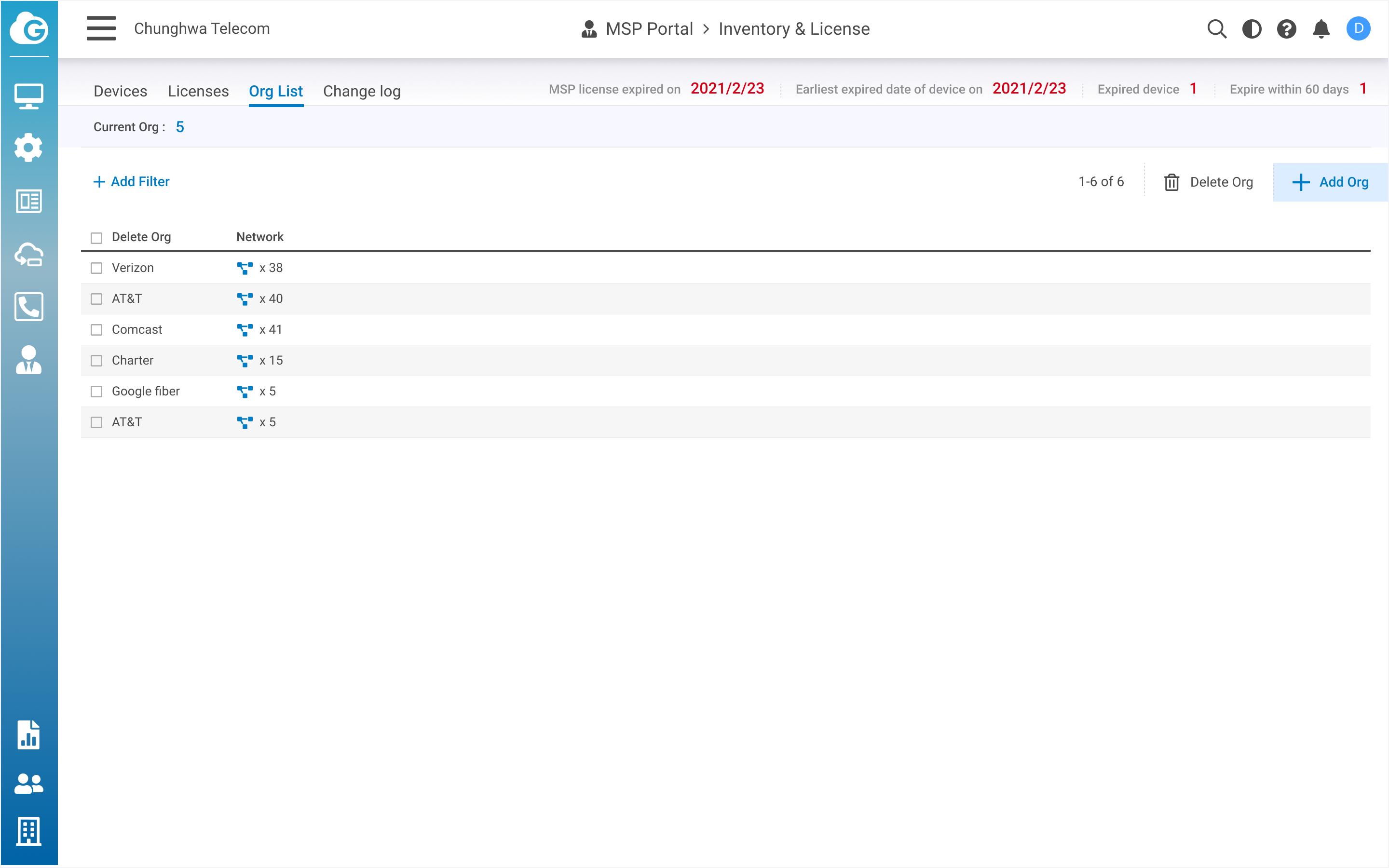Tick the select-all checkbox in header
The image size is (1389, 868).
(x=96, y=238)
